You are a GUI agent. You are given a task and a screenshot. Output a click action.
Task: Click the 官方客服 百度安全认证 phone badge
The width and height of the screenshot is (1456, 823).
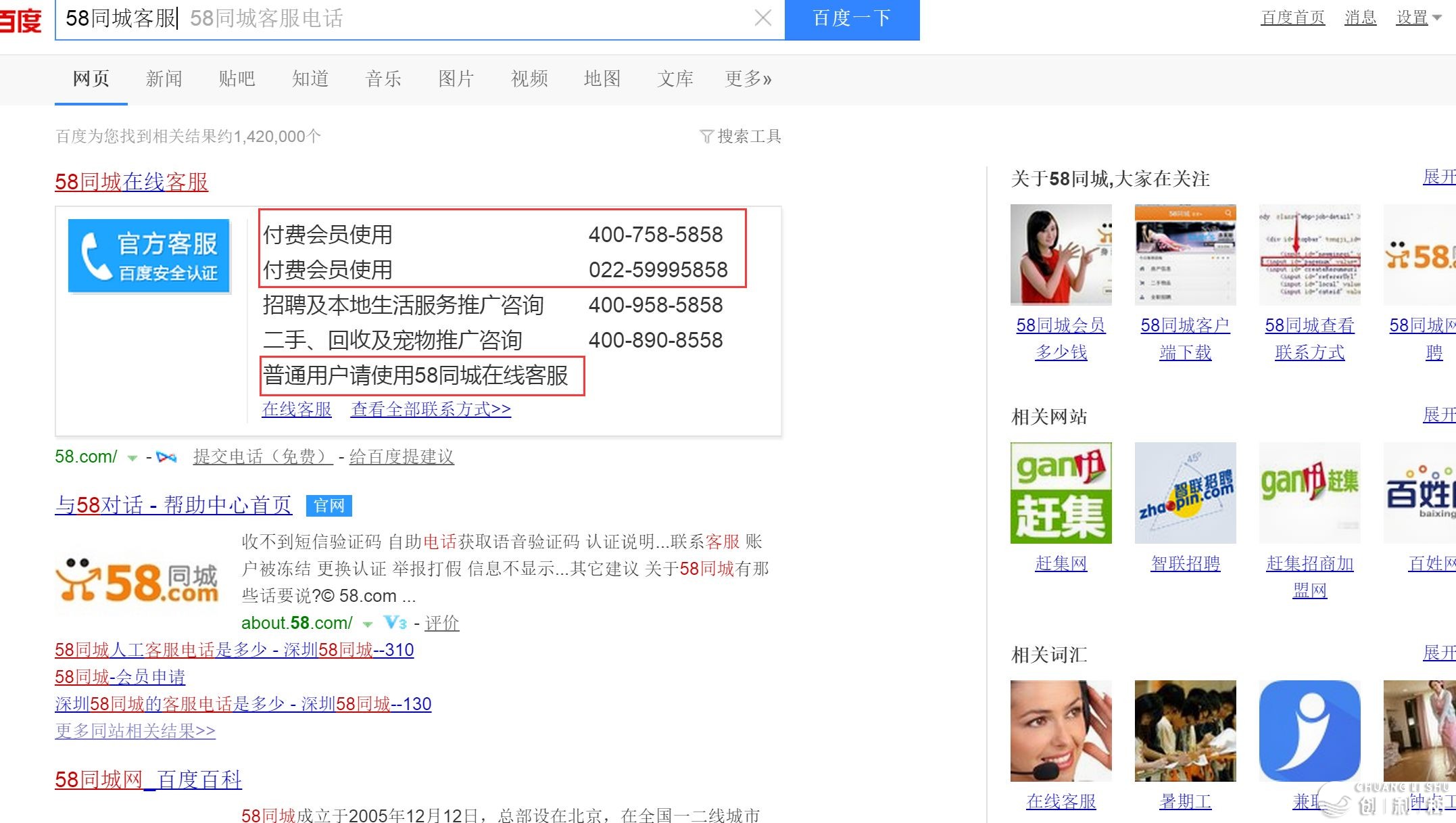click(x=149, y=256)
